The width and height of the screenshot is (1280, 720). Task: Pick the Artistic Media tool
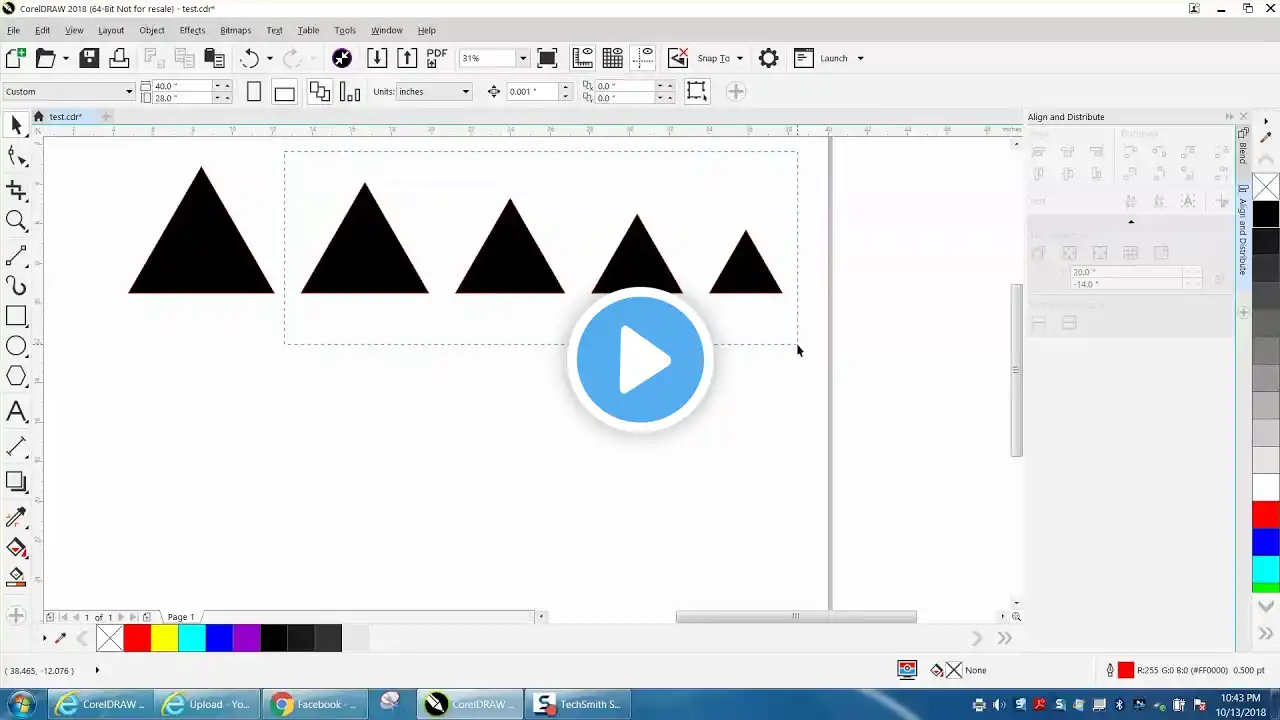click(x=16, y=286)
